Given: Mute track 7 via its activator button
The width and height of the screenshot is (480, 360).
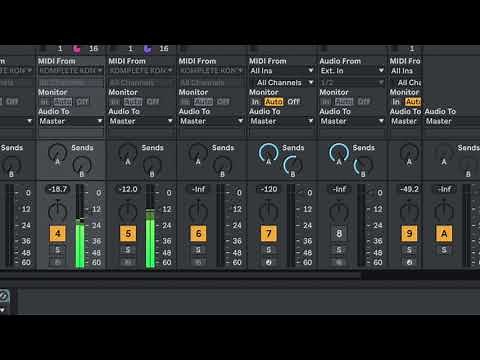Looking at the screenshot, I should 269,233.
